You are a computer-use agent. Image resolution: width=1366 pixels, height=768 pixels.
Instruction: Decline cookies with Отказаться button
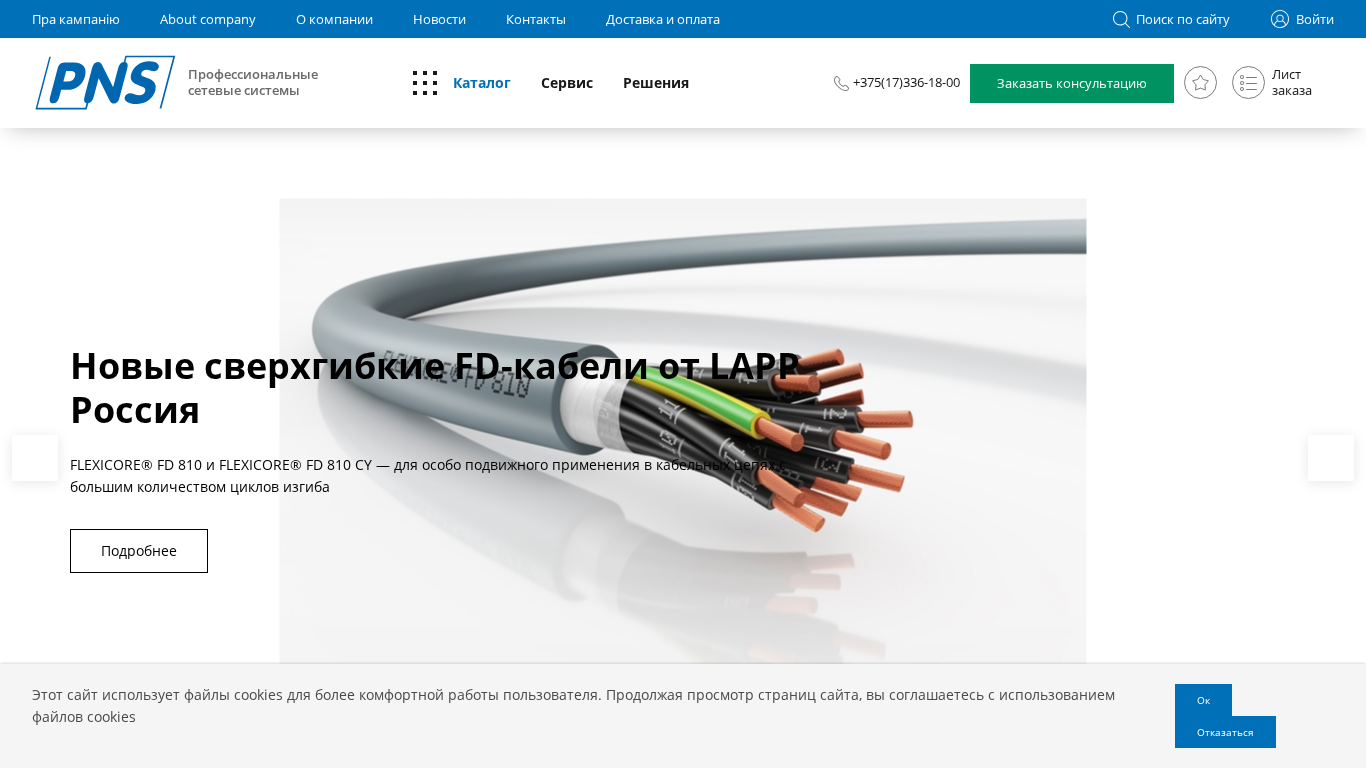1225,732
